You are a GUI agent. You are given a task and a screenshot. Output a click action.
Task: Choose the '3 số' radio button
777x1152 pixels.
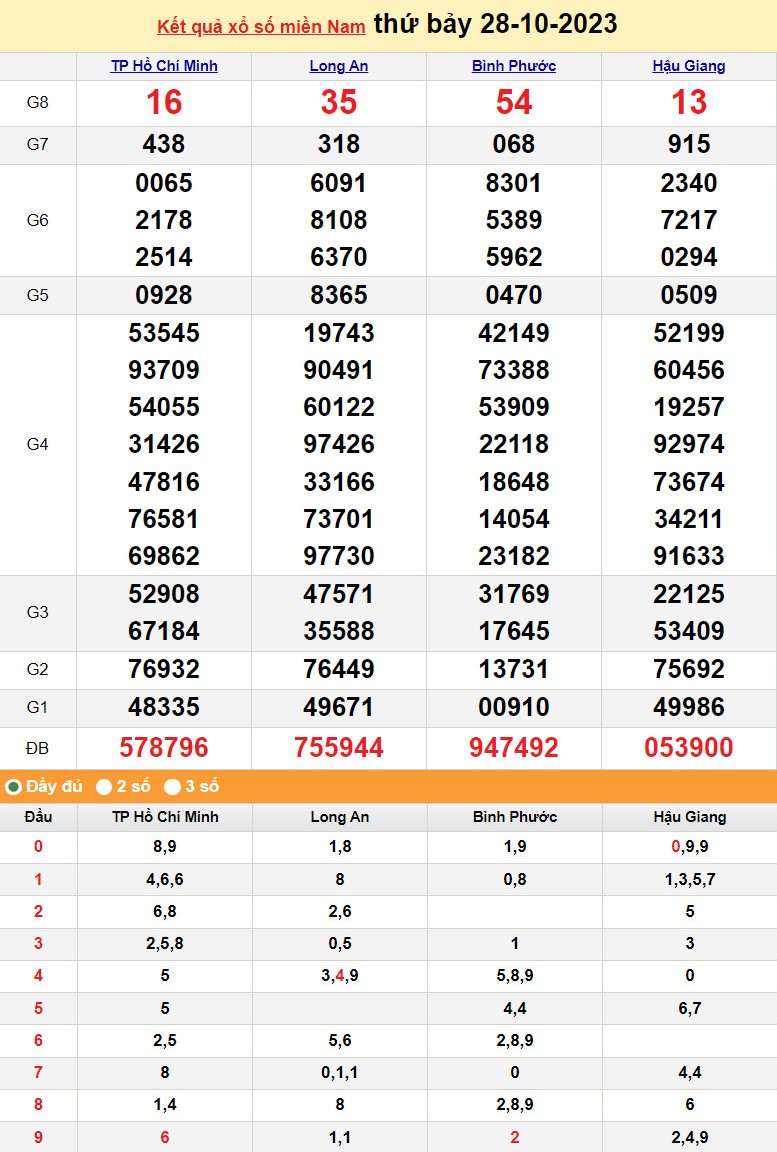point(173,787)
